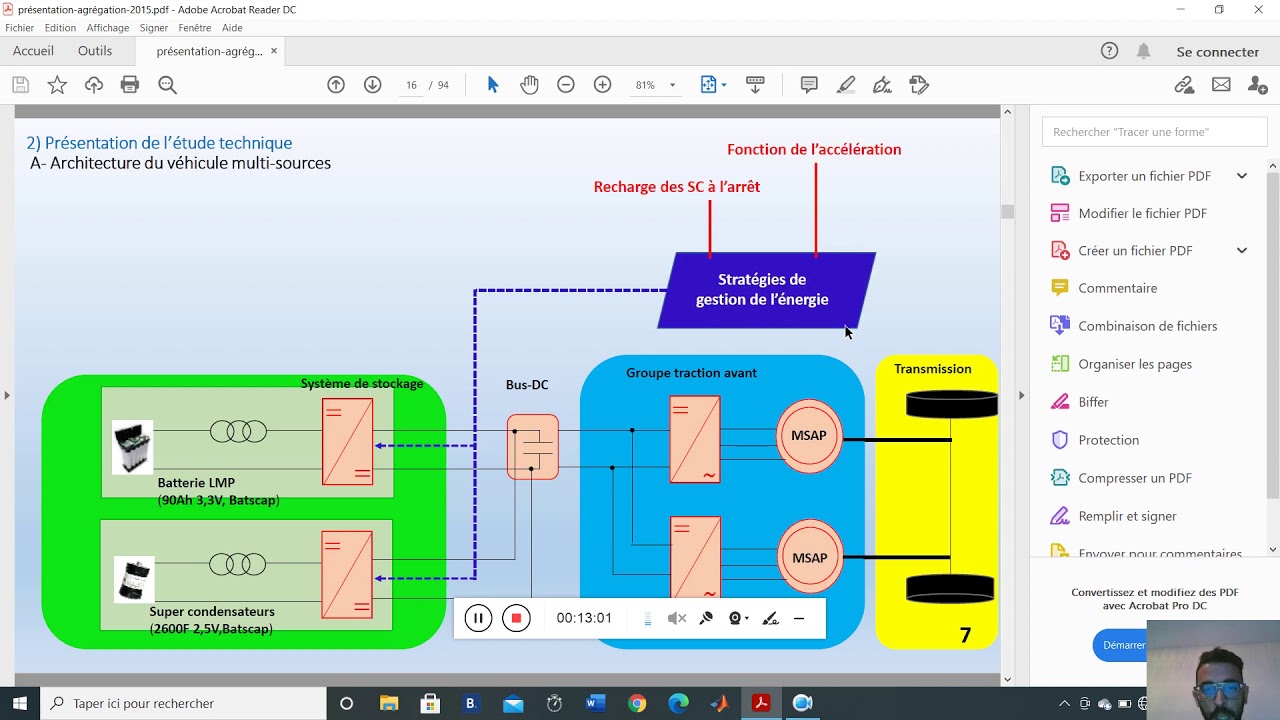Open the Biffer redaction tool
The width and height of the screenshot is (1280, 720).
pos(1093,402)
